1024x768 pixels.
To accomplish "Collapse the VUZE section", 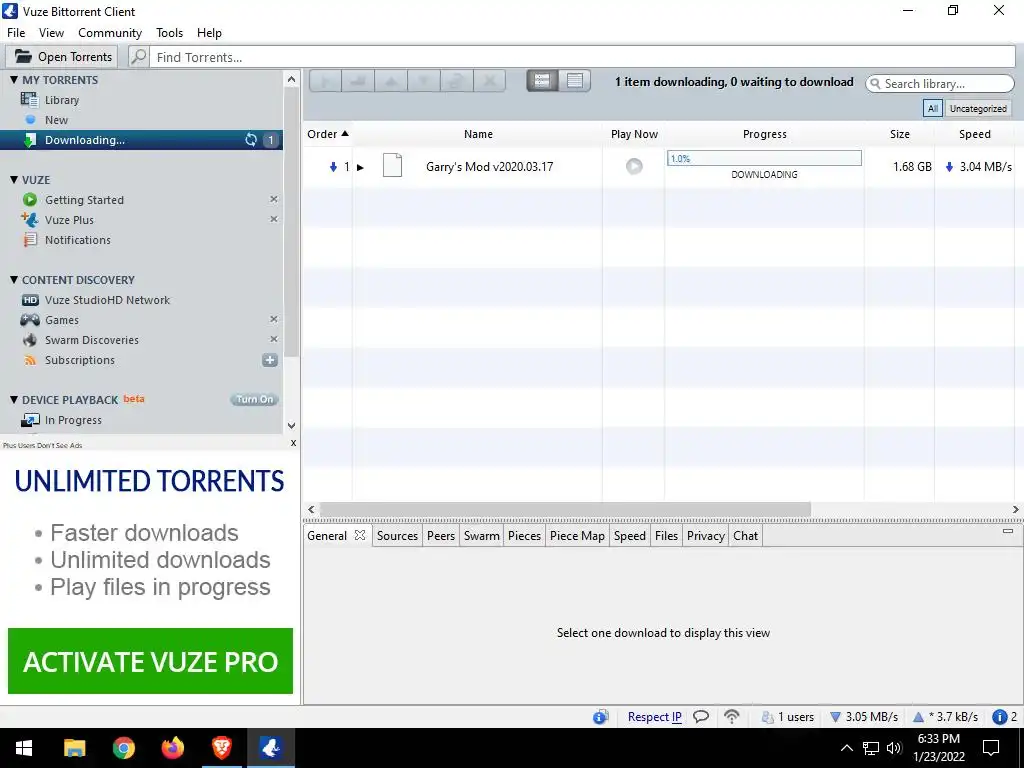I will coord(14,180).
